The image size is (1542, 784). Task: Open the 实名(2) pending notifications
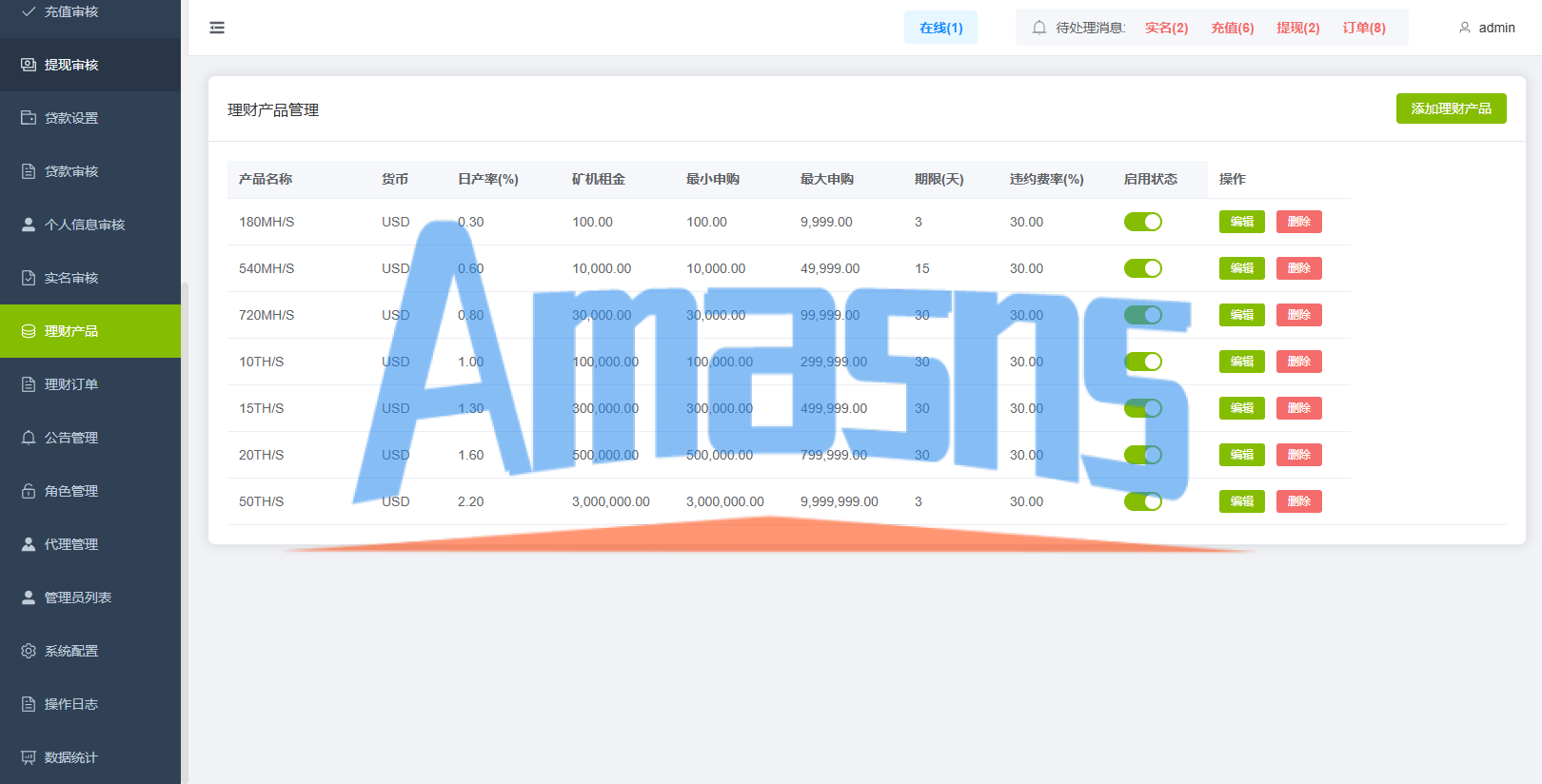(x=1166, y=28)
